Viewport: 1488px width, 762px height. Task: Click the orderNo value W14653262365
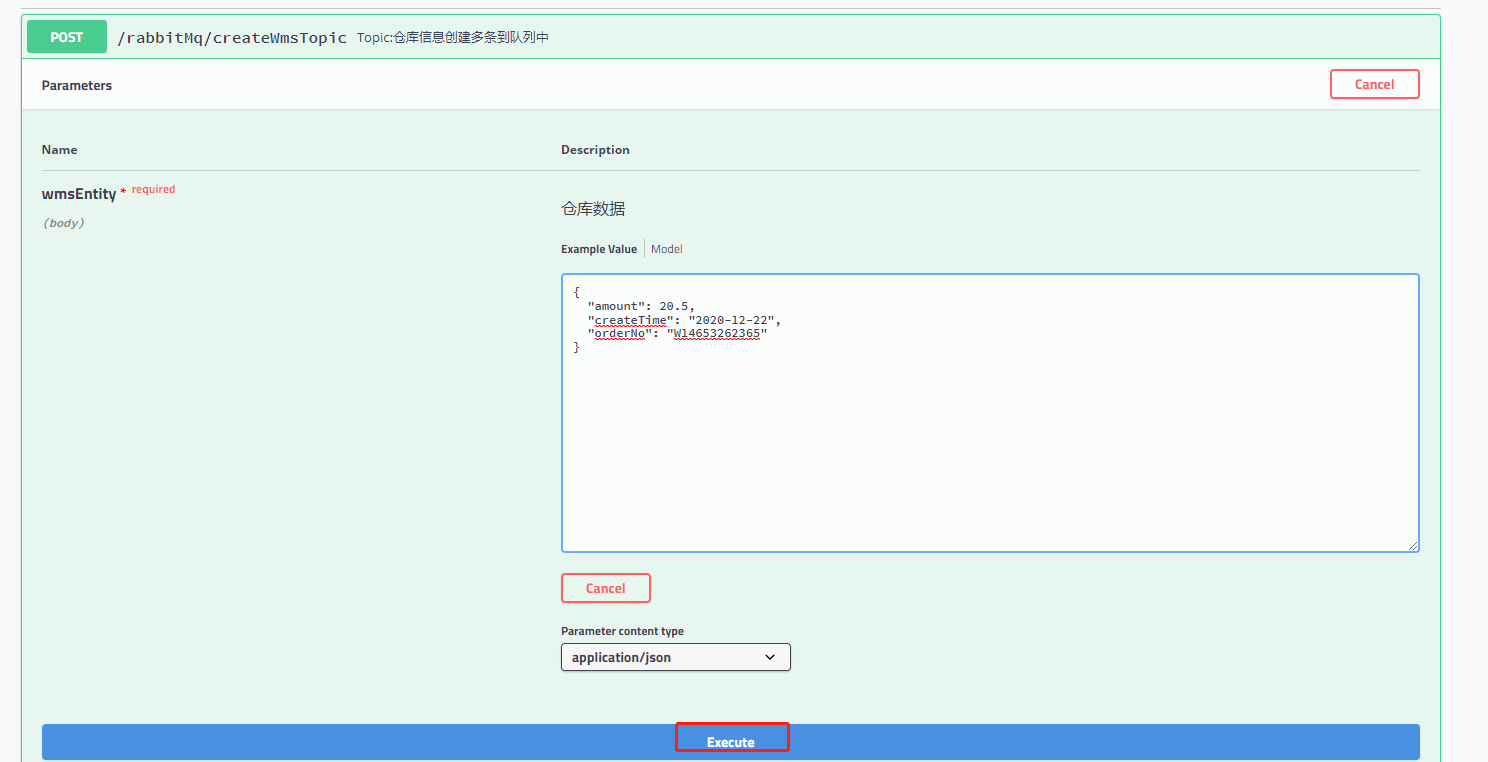click(x=717, y=334)
